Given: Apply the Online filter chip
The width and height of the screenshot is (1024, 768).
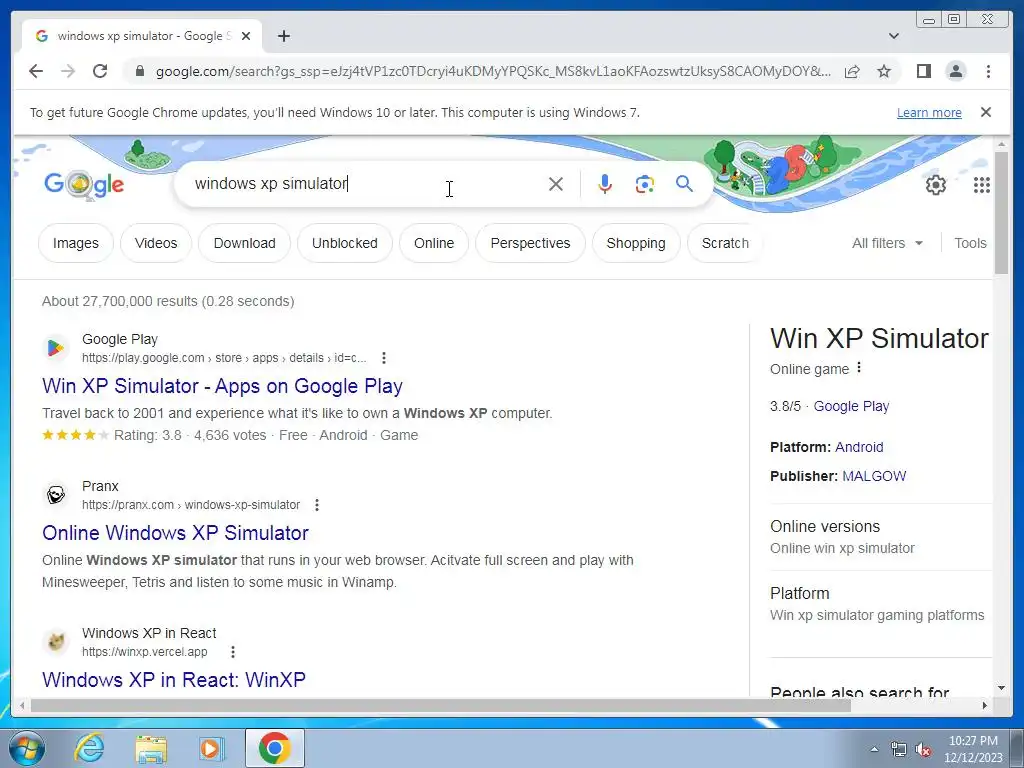Looking at the screenshot, I should [x=434, y=243].
